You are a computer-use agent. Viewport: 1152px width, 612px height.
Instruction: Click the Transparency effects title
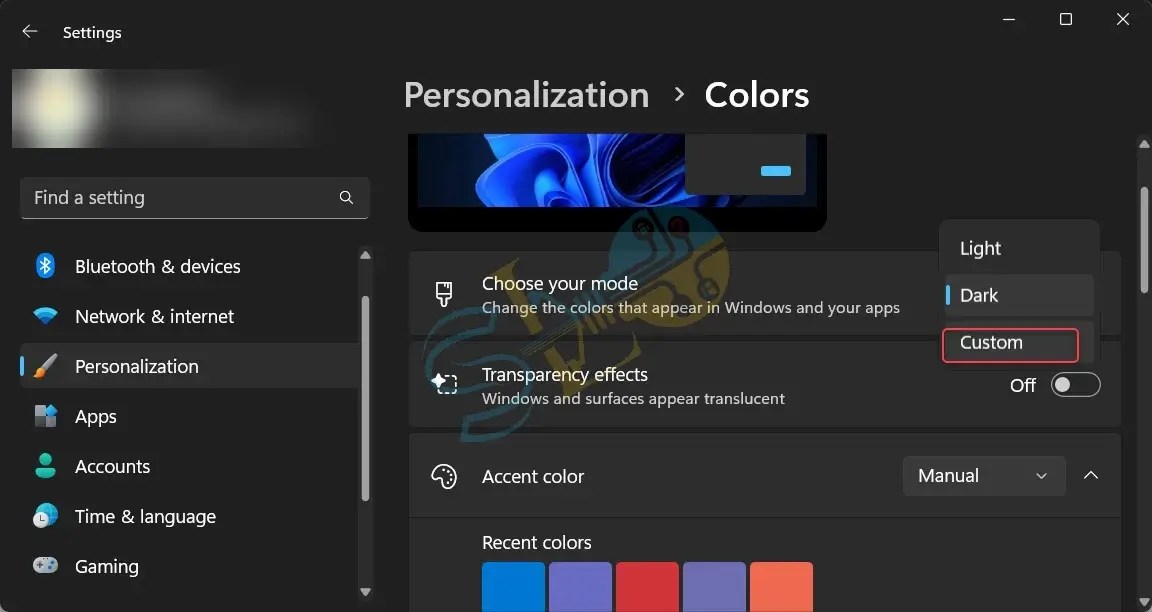coord(565,375)
